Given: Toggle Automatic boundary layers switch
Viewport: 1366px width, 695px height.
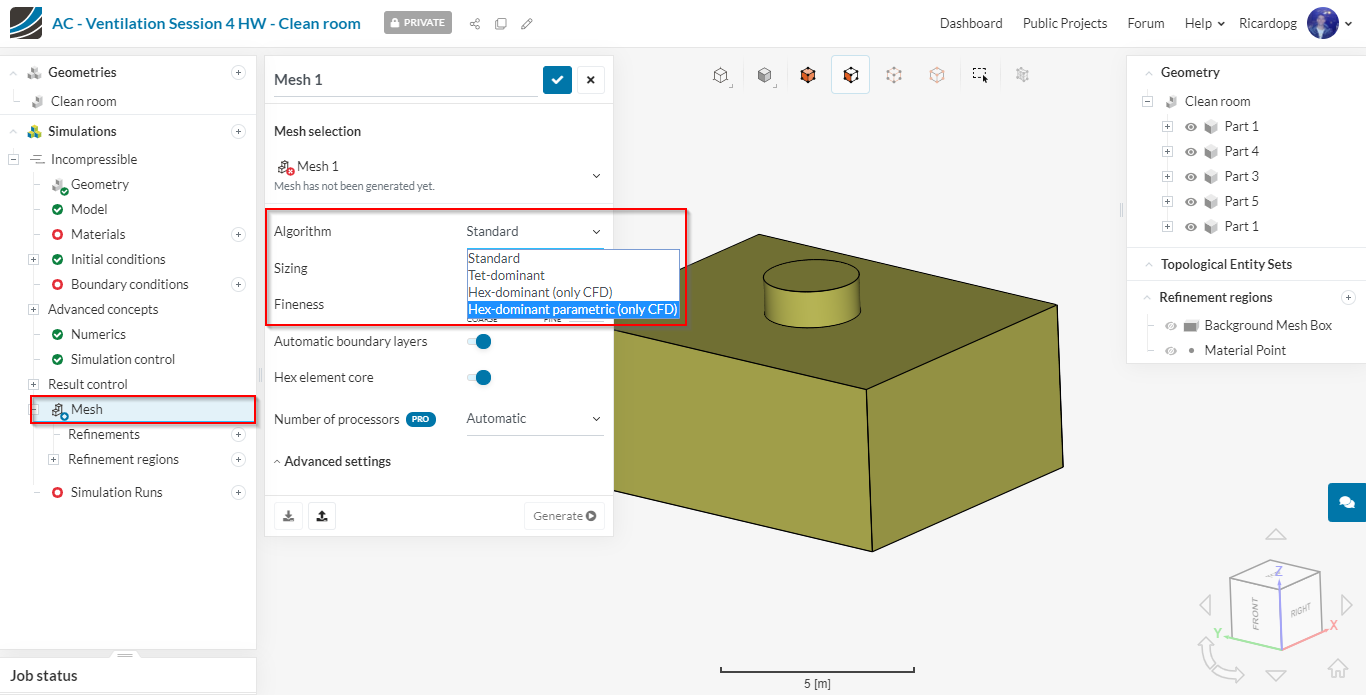Looking at the screenshot, I should click(x=480, y=341).
